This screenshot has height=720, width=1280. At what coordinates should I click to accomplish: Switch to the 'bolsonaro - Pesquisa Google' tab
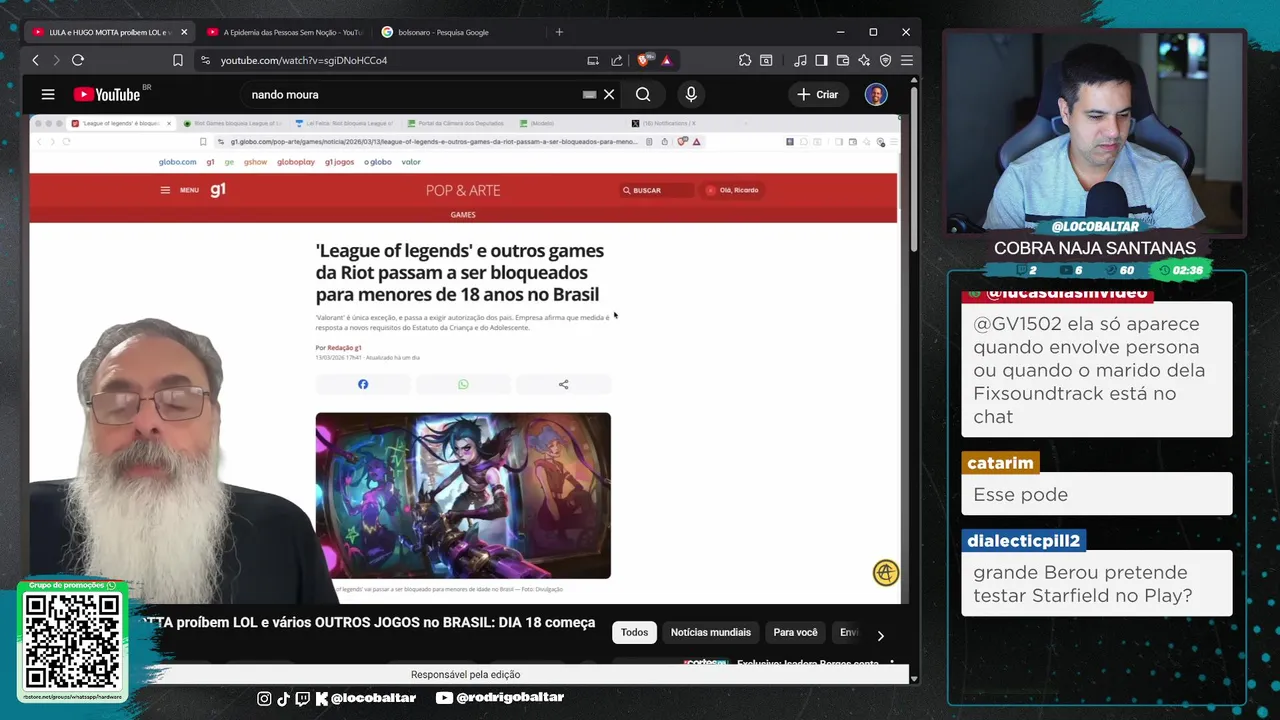[x=457, y=32]
